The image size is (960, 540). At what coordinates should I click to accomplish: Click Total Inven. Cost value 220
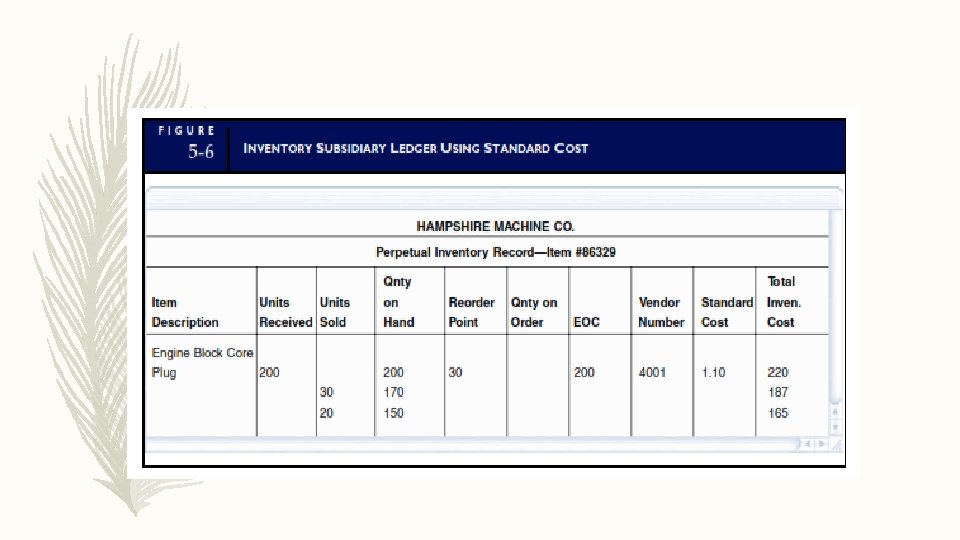point(778,372)
